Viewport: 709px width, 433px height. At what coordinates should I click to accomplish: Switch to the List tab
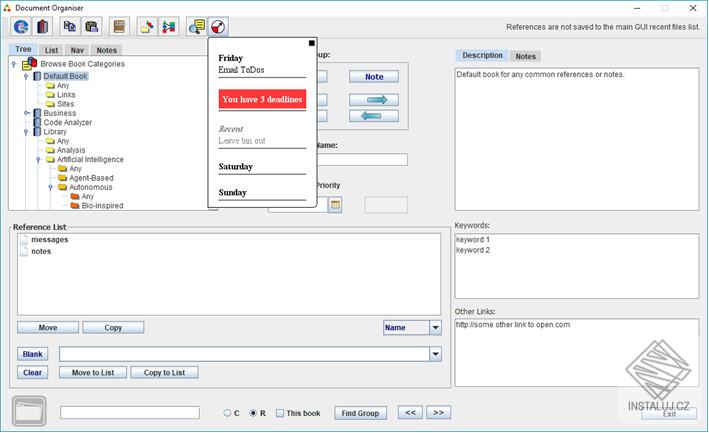click(x=51, y=50)
